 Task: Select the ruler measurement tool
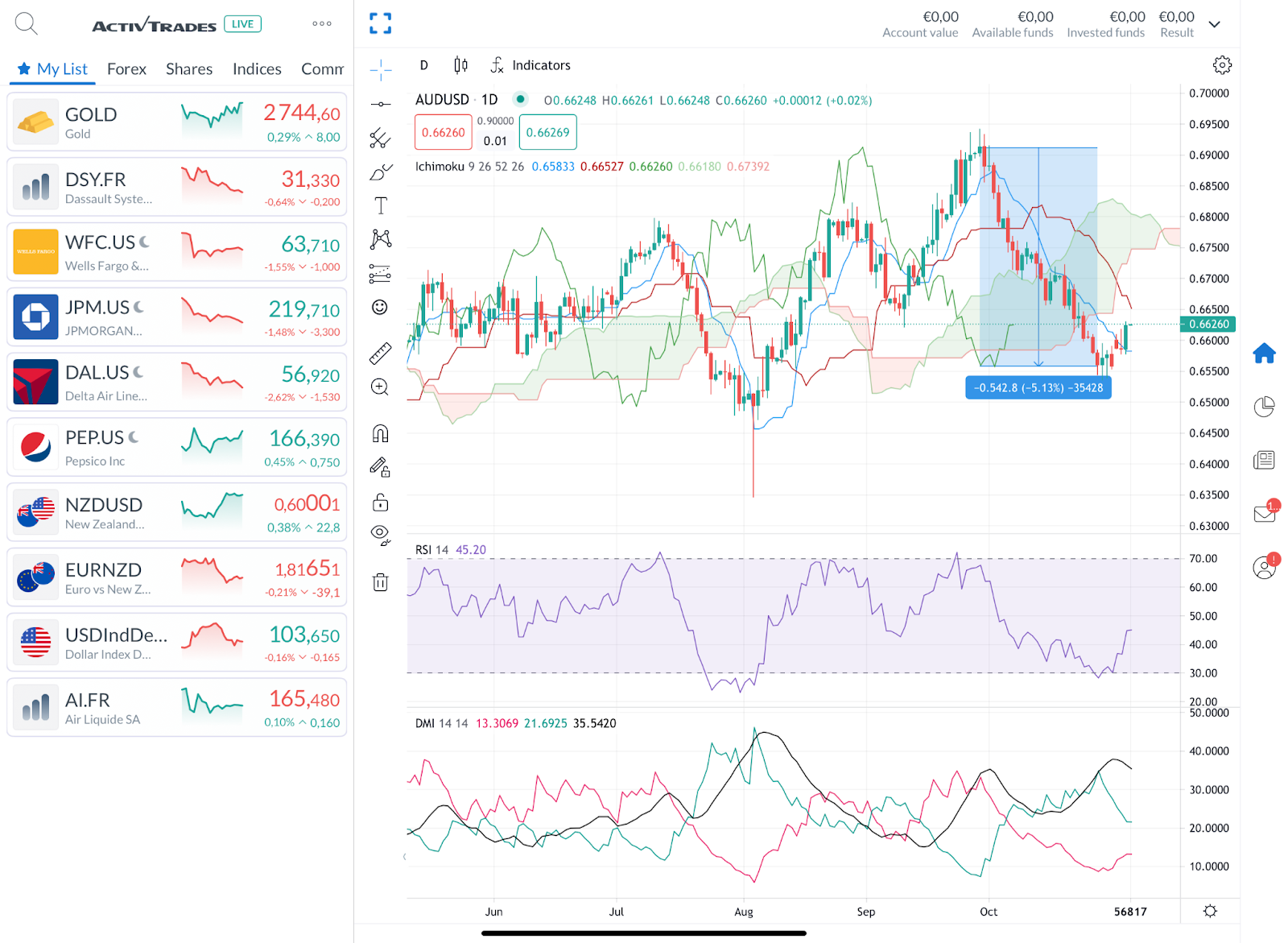click(x=379, y=352)
